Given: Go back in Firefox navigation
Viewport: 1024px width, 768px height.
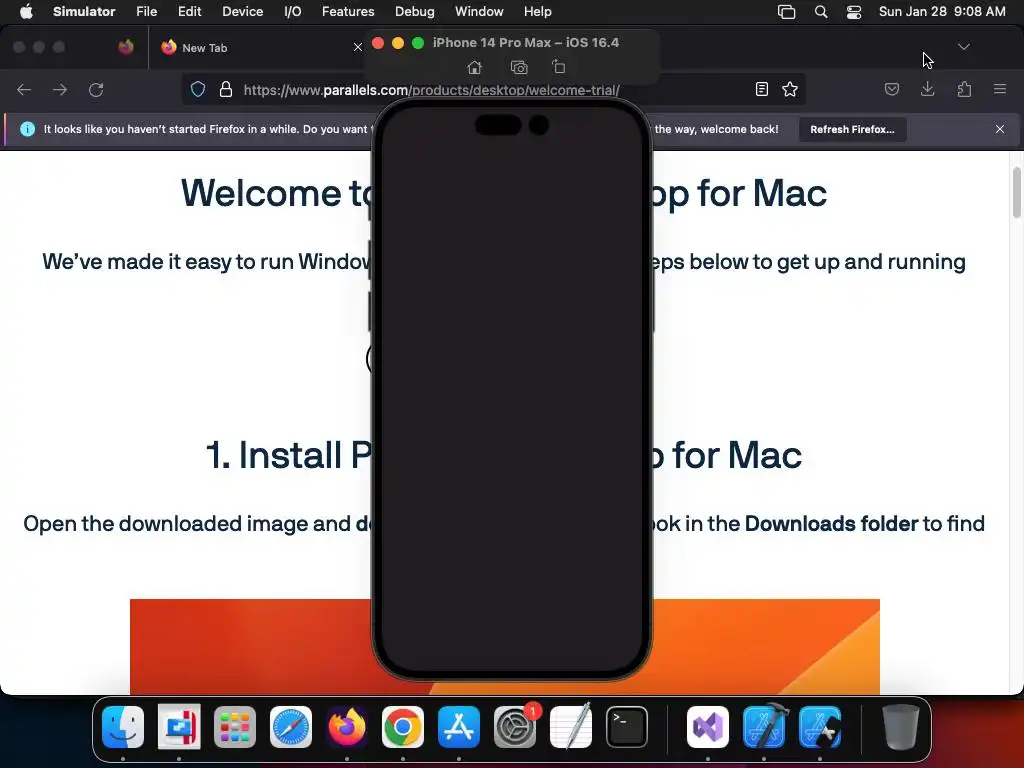Looking at the screenshot, I should (x=24, y=89).
